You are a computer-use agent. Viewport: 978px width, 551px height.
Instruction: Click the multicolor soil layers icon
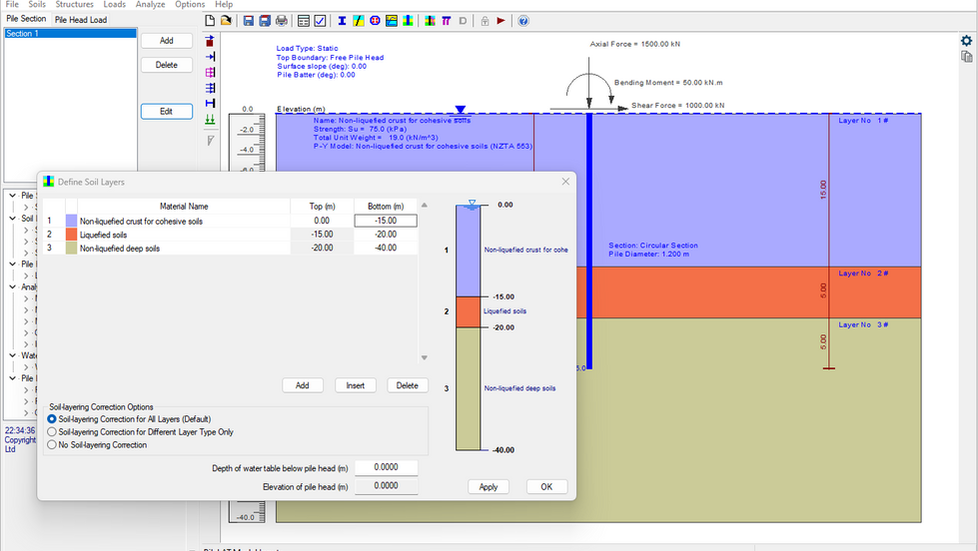pos(408,21)
